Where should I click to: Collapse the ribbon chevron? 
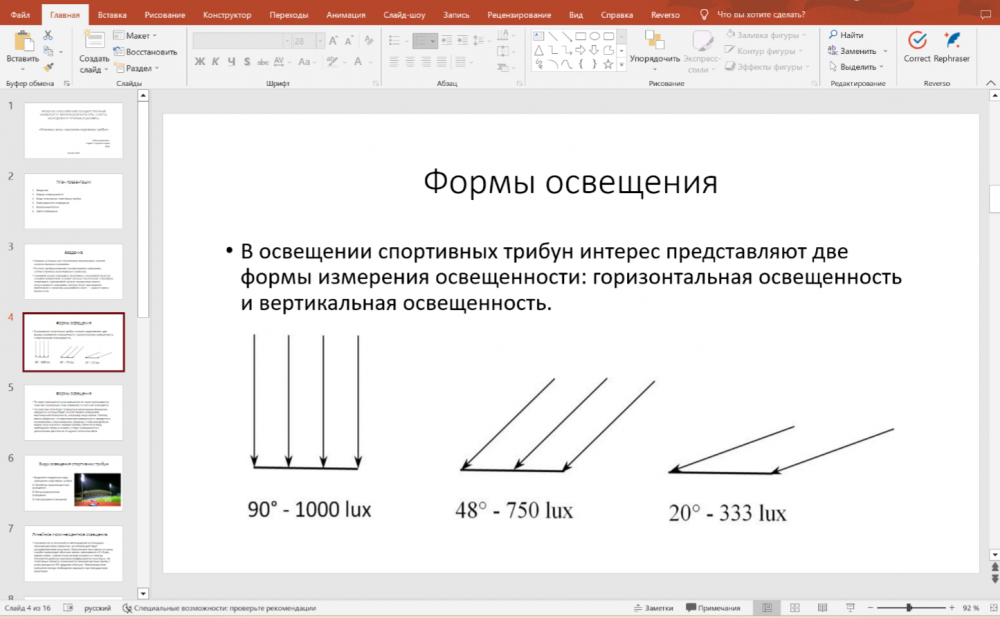990,83
